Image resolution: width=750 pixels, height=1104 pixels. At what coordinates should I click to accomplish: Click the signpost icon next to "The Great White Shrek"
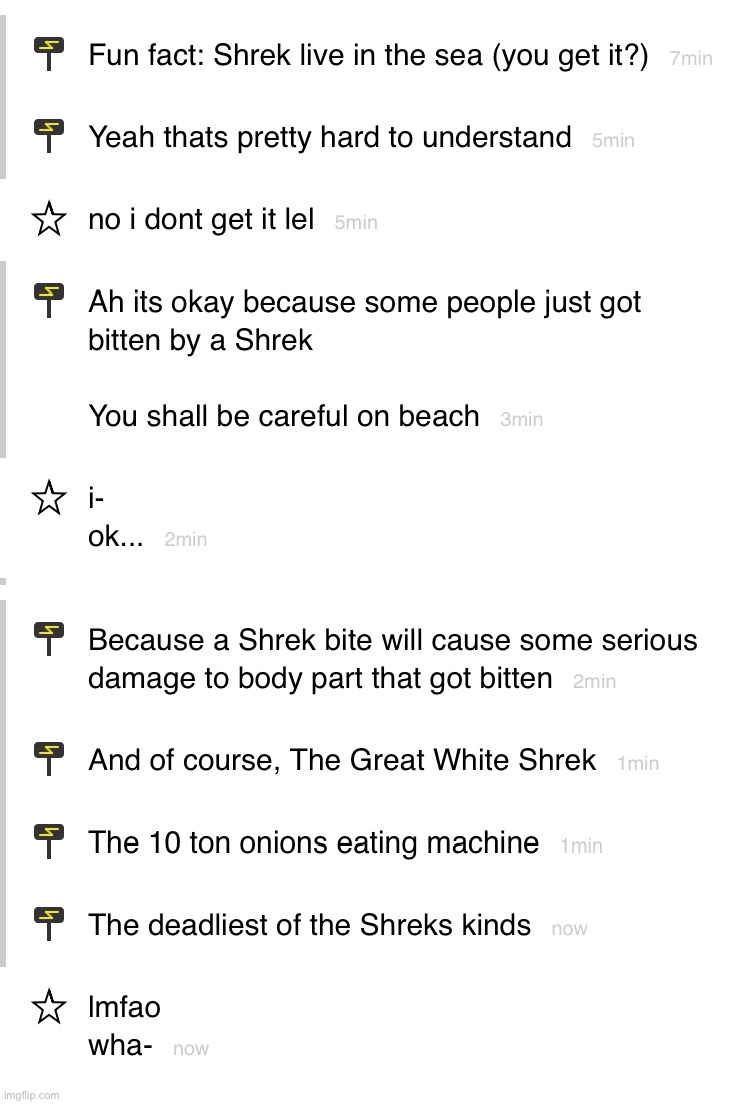pos(49,759)
